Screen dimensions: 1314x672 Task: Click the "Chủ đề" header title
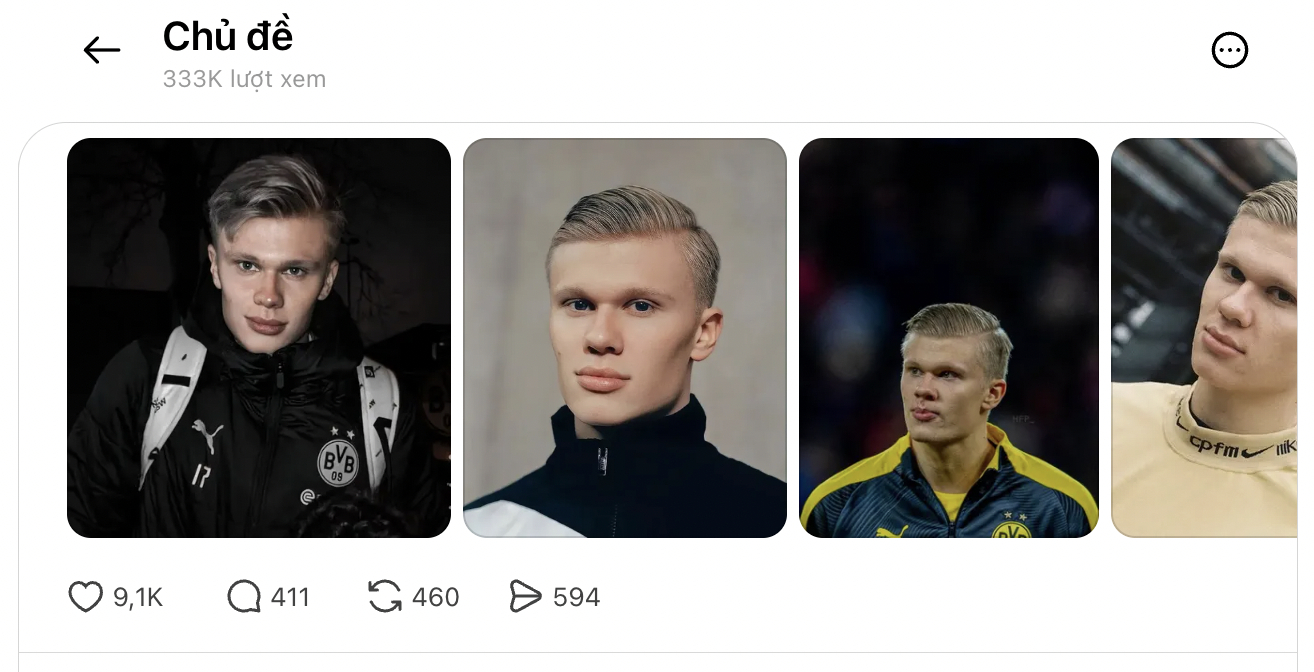[x=228, y=37]
